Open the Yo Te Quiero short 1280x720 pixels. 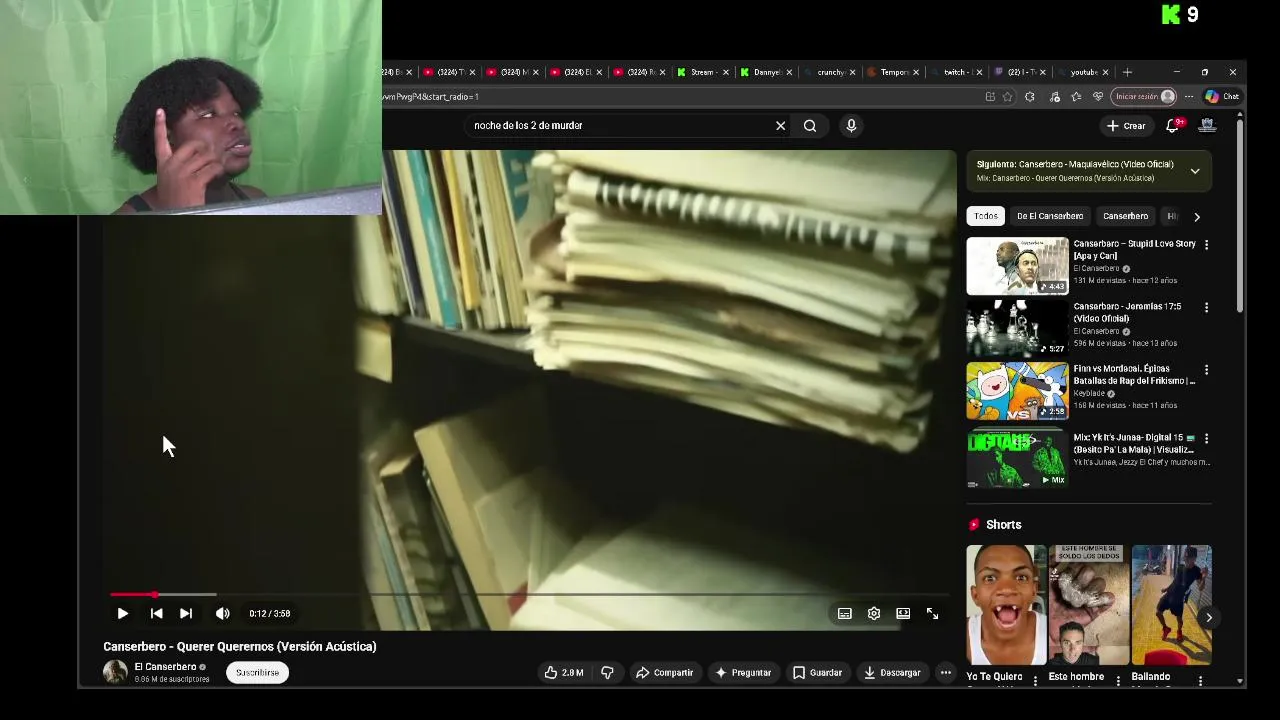tap(1006, 605)
